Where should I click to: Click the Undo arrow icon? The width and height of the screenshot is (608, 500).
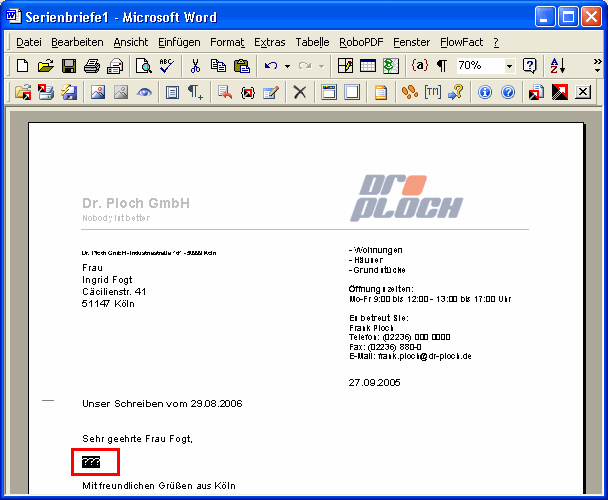[x=270, y=66]
